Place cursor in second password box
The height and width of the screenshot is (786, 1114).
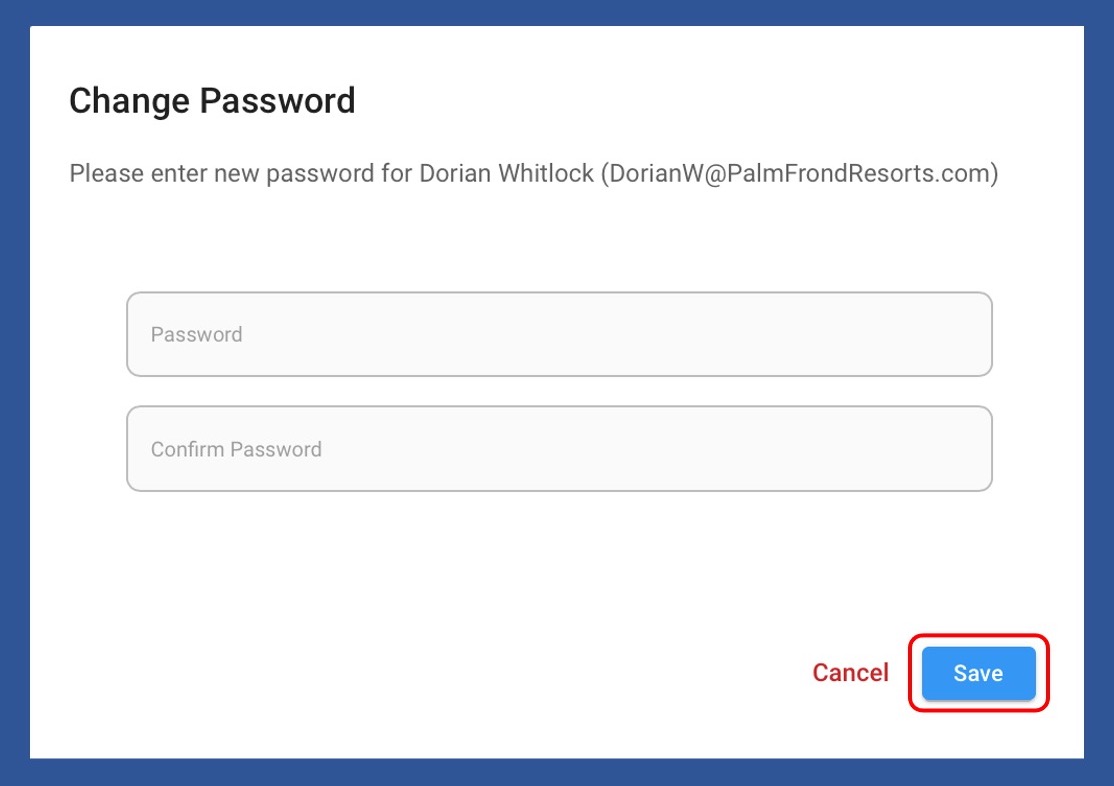point(559,449)
